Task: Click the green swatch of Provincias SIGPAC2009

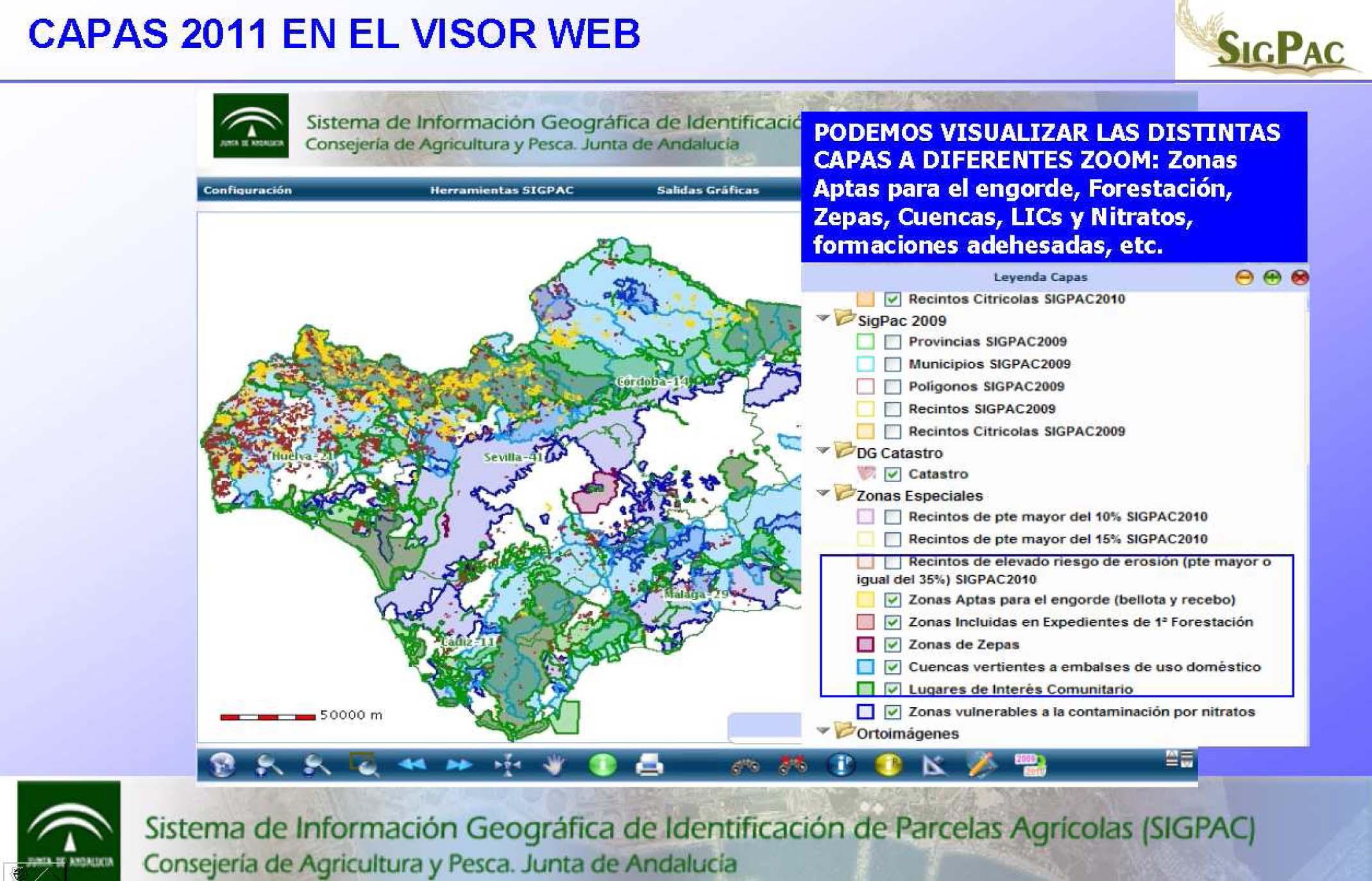Action: (x=865, y=342)
